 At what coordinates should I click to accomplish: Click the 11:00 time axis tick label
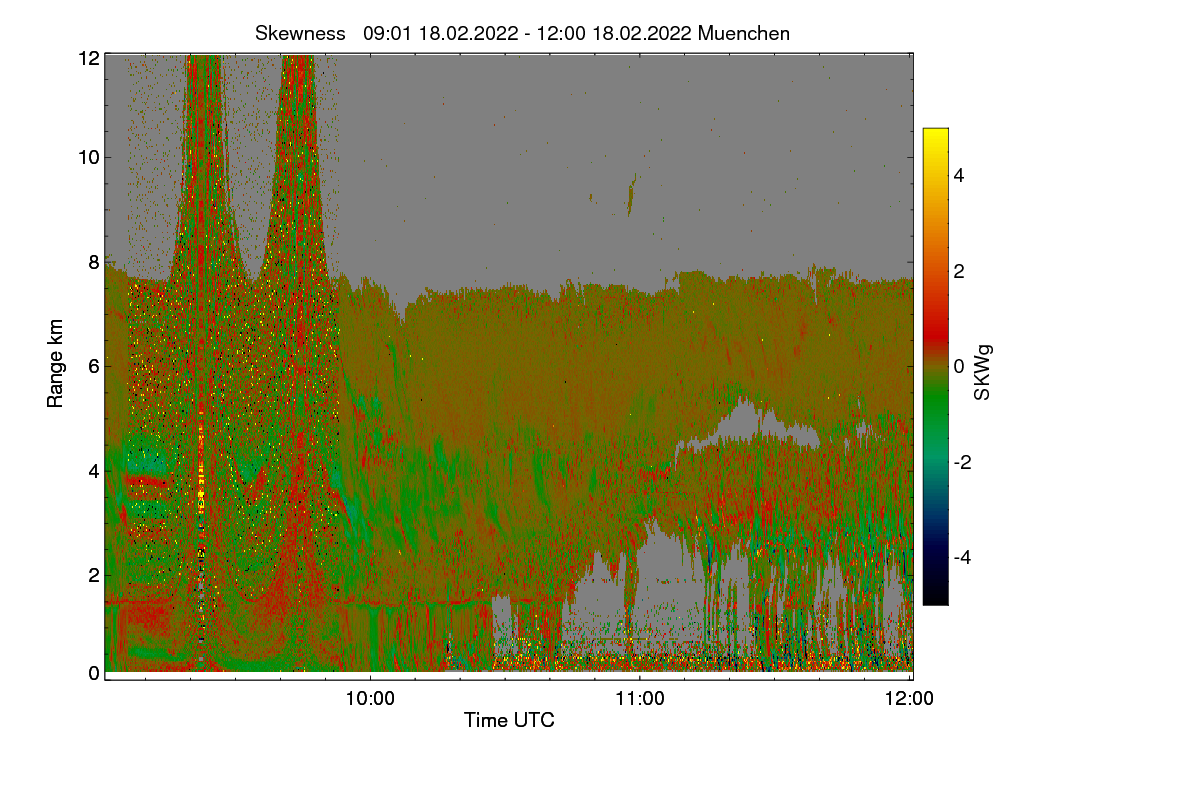[x=640, y=699]
